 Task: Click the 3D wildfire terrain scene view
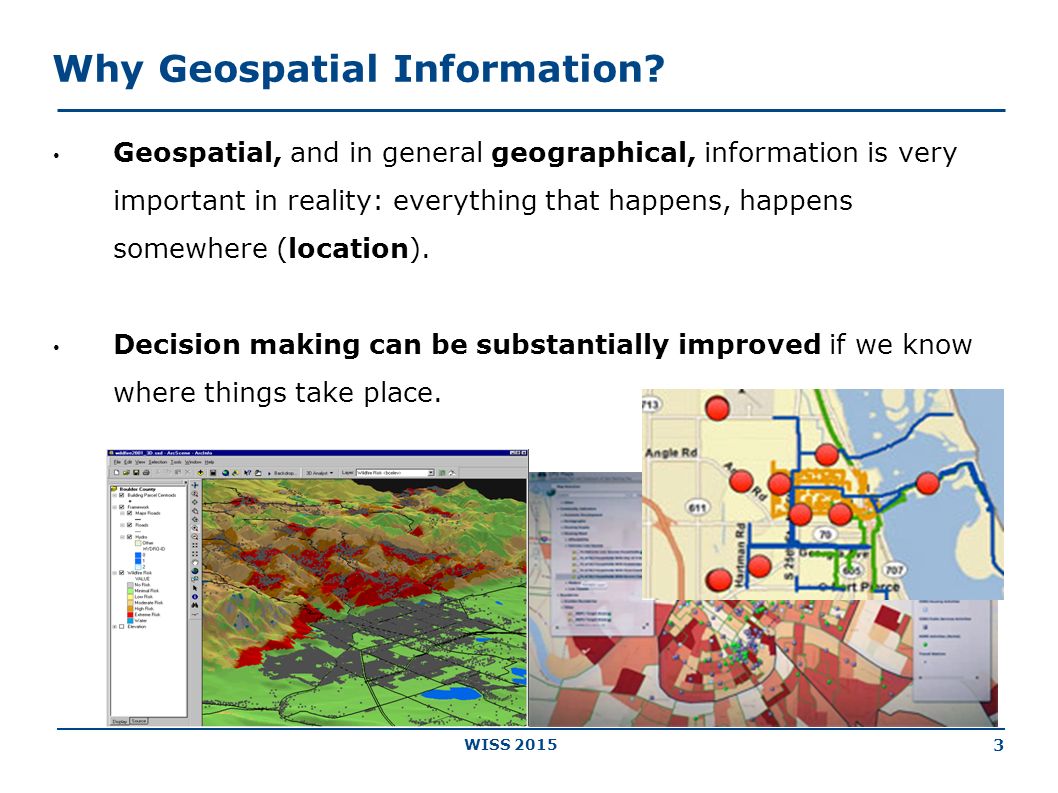[364, 603]
